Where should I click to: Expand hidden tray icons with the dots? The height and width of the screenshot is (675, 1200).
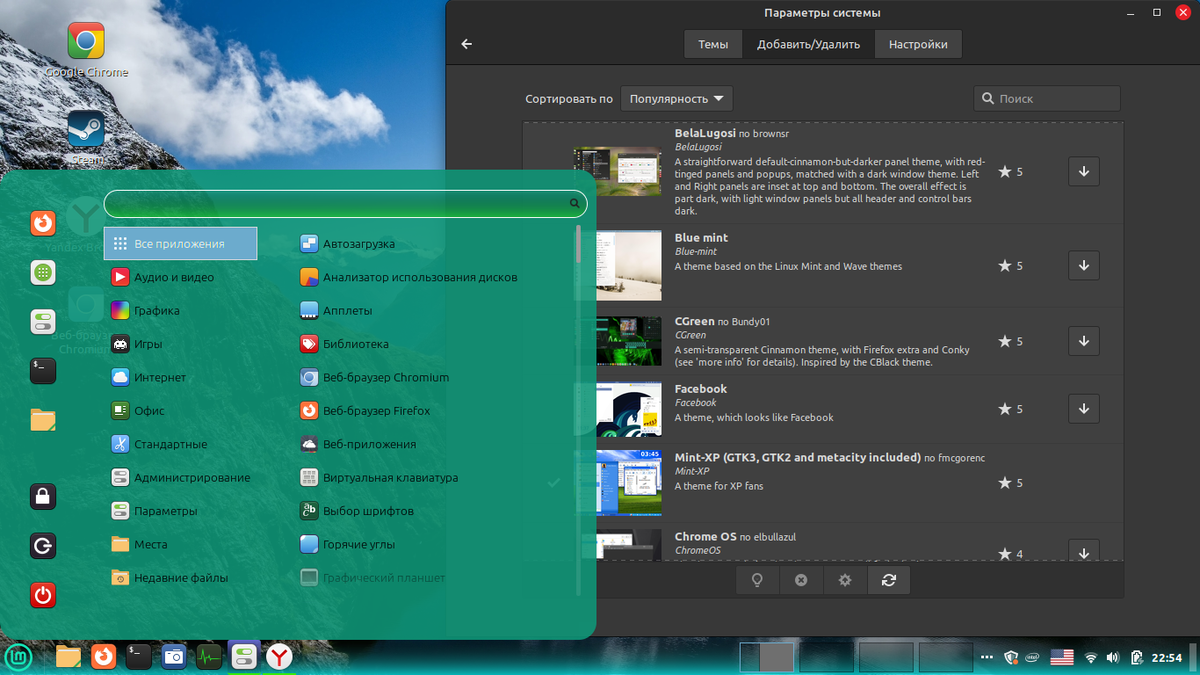coord(986,657)
